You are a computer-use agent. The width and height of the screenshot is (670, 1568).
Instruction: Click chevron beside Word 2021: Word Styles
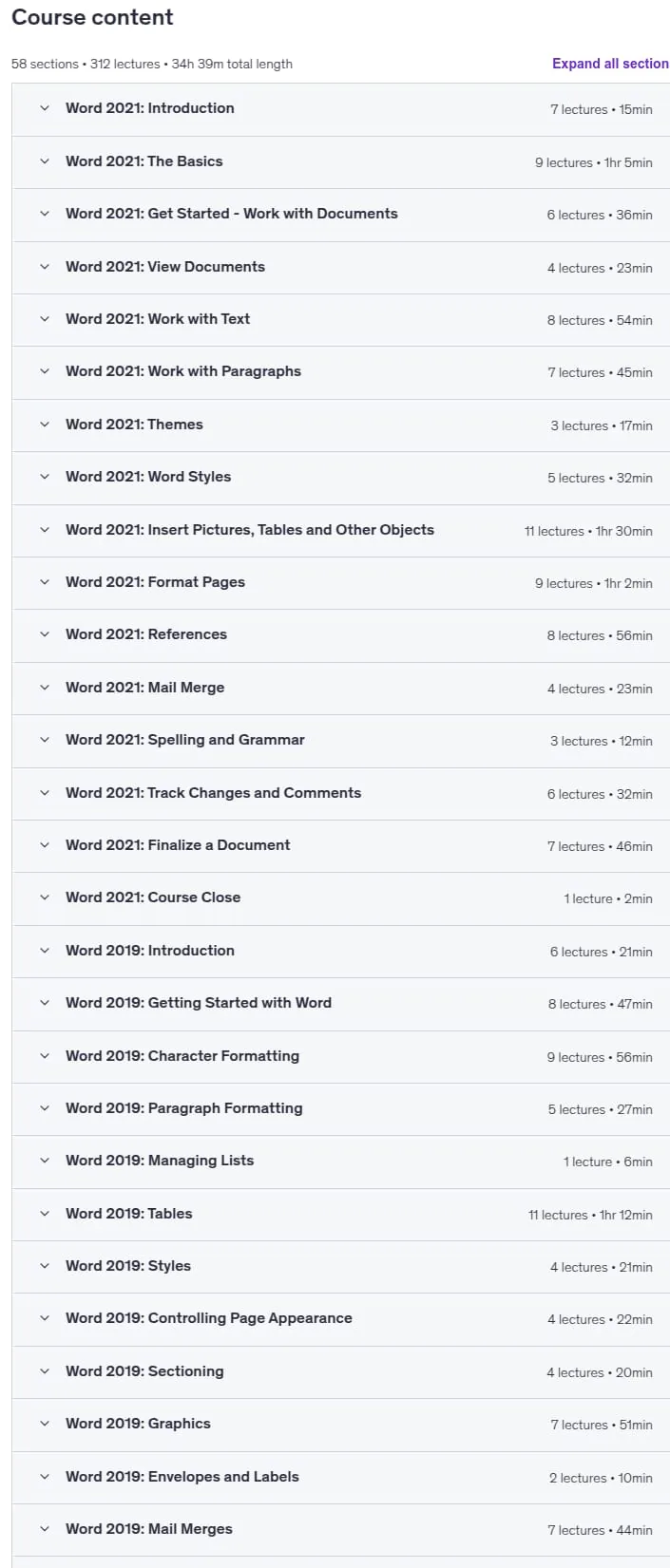[x=44, y=477]
